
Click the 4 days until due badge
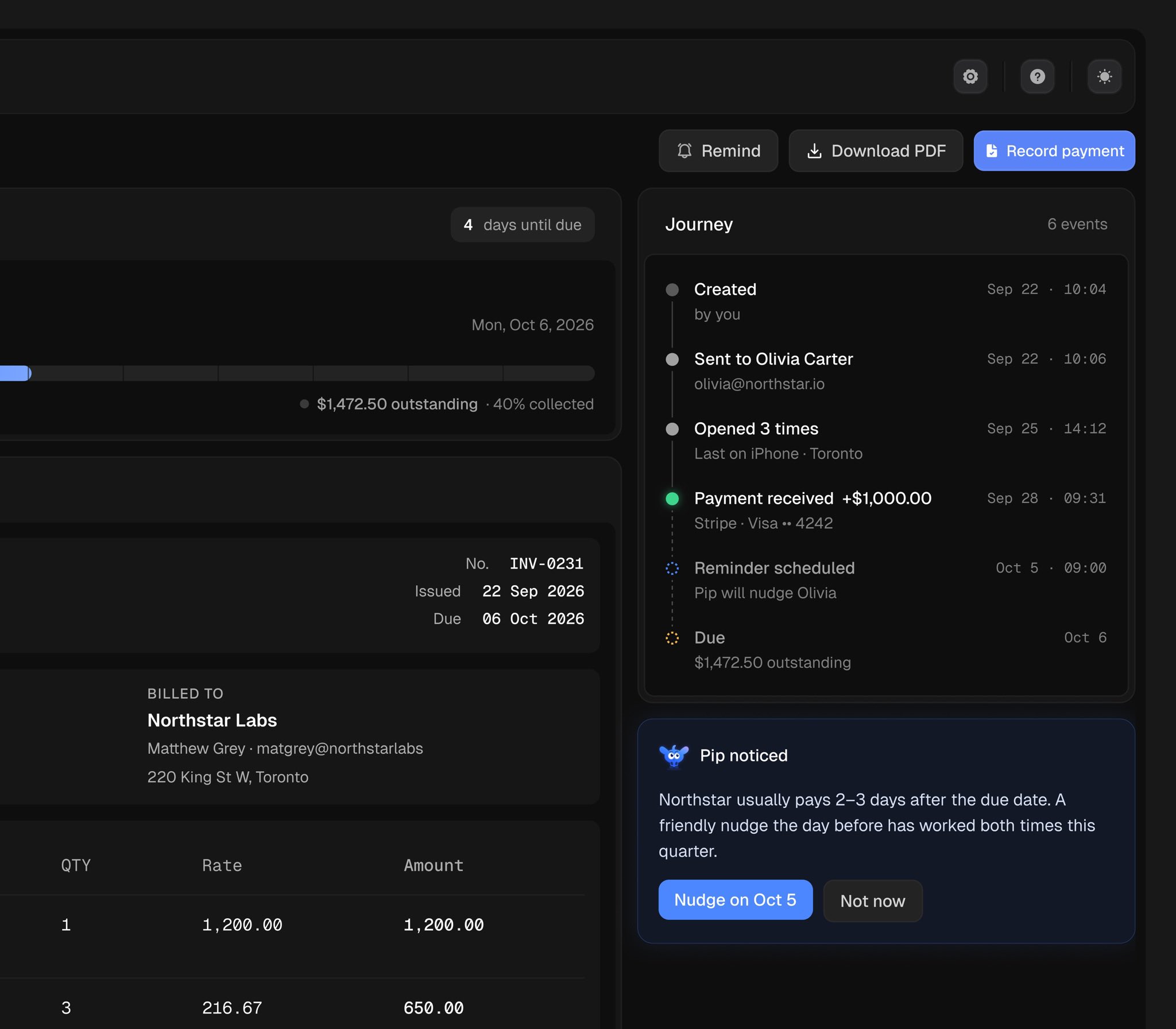point(523,225)
